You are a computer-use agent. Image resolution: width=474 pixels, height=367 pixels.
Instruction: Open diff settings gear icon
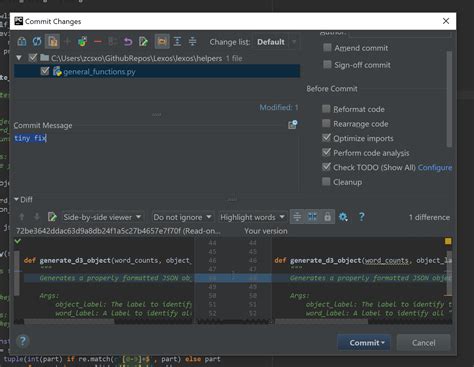click(343, 217)
